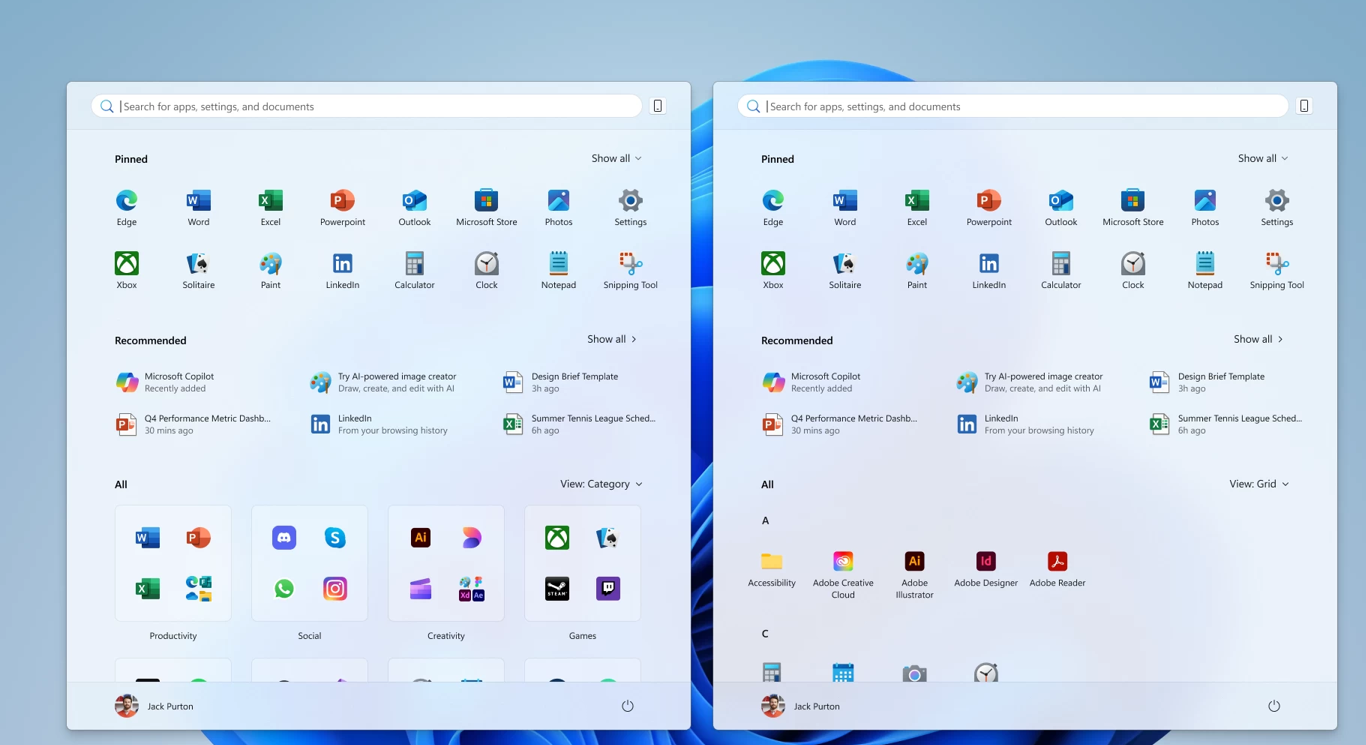Open the Accessibility folder in the grid list
Image resolution: width=1366 pixels, height=745 pixels.
coord(771,562)
